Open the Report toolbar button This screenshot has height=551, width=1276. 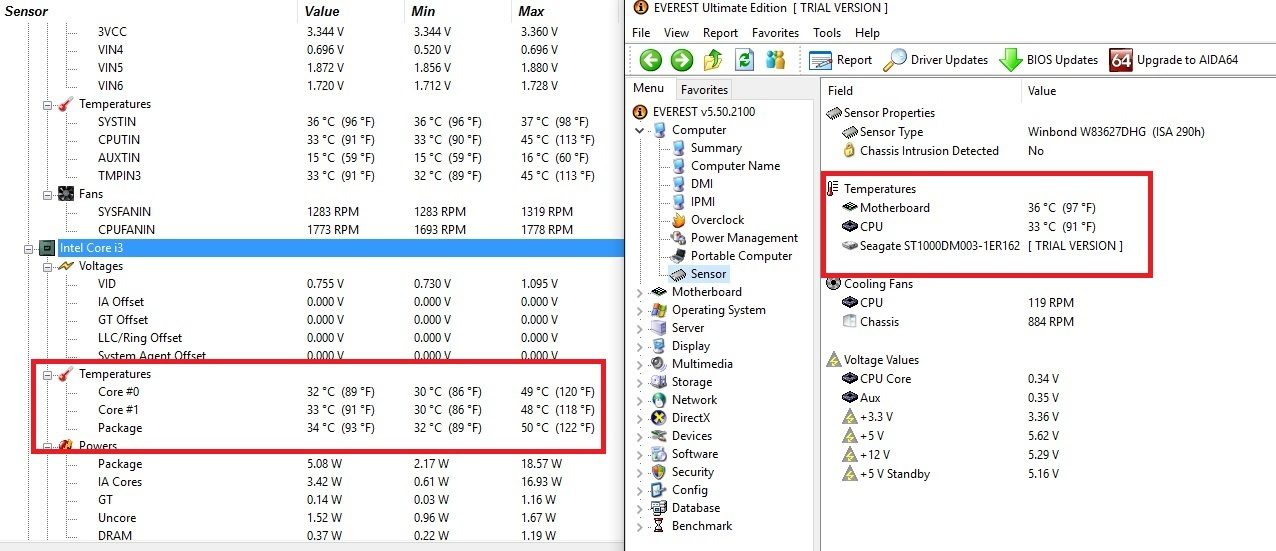tap(841, 60)
